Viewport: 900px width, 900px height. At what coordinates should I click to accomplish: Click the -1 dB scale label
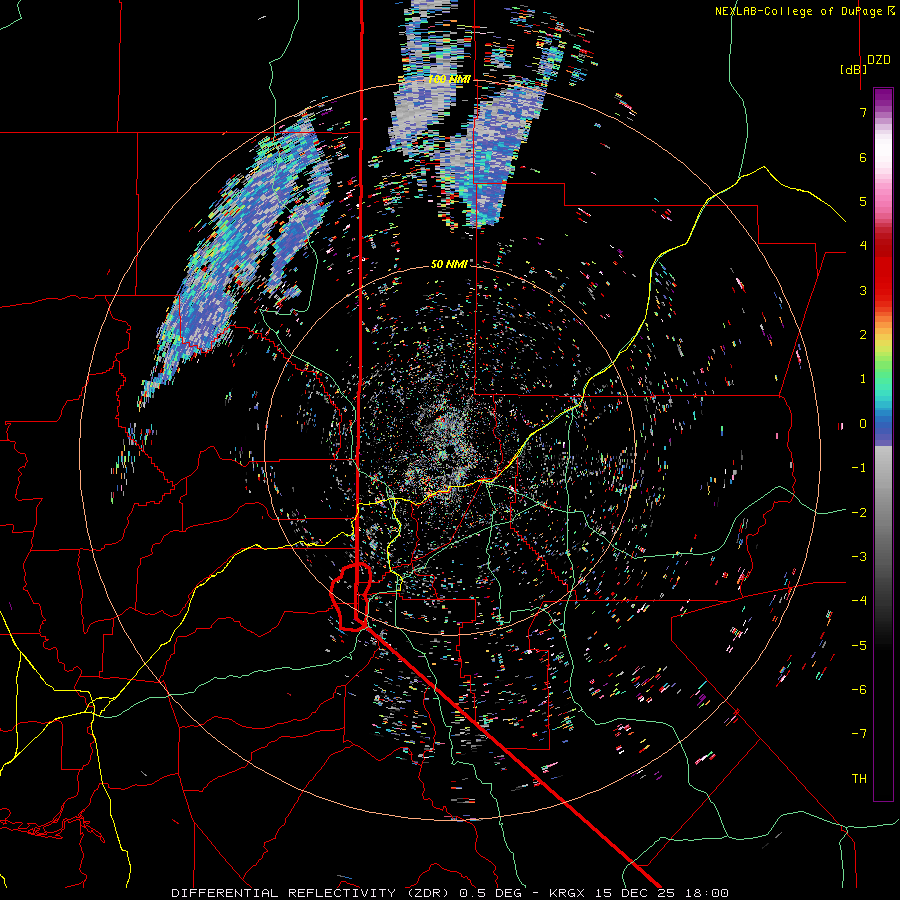click(x=859, y=468)
